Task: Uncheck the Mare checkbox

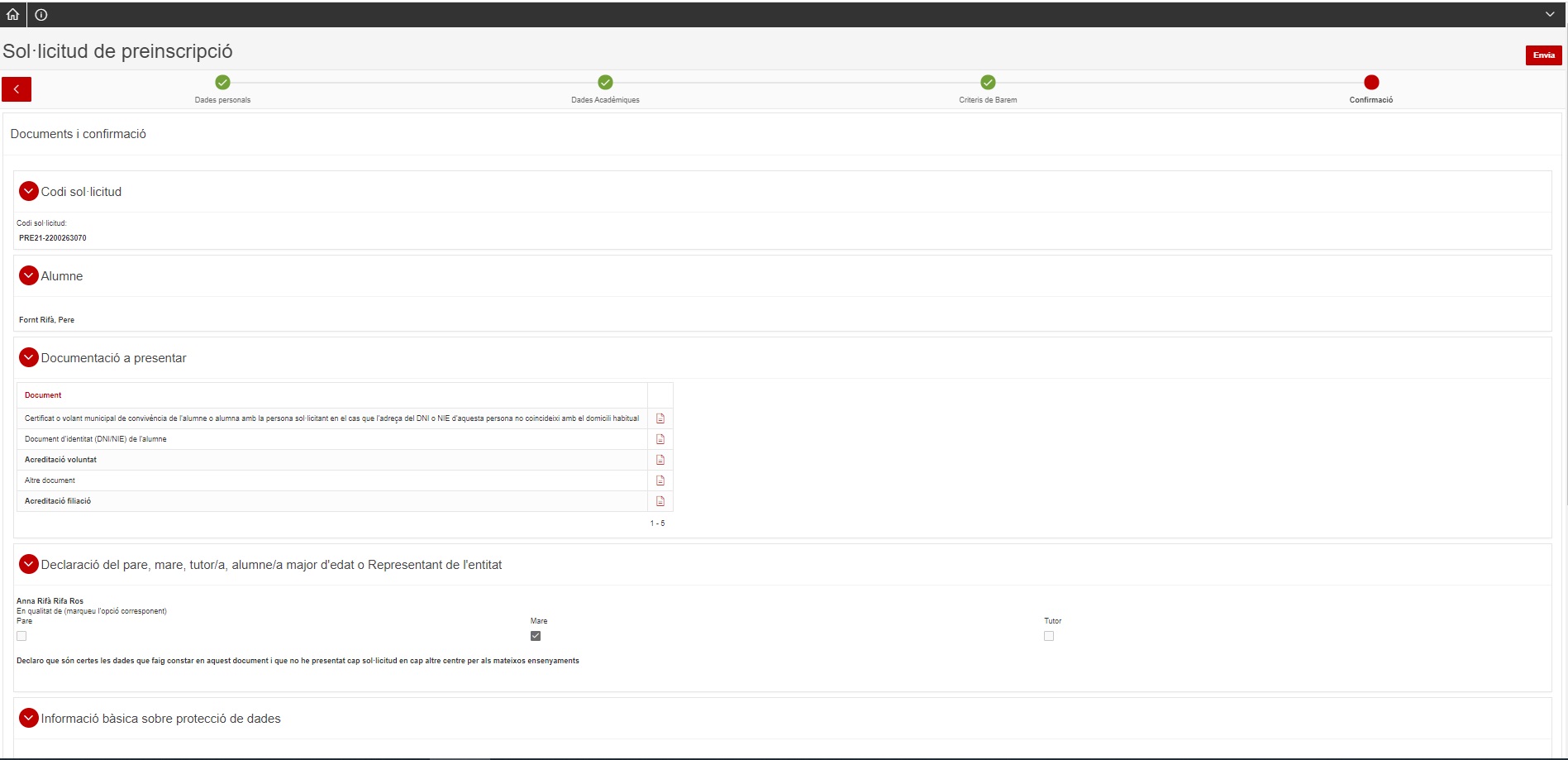Action: pyautogui.click(x=536, y=636)
